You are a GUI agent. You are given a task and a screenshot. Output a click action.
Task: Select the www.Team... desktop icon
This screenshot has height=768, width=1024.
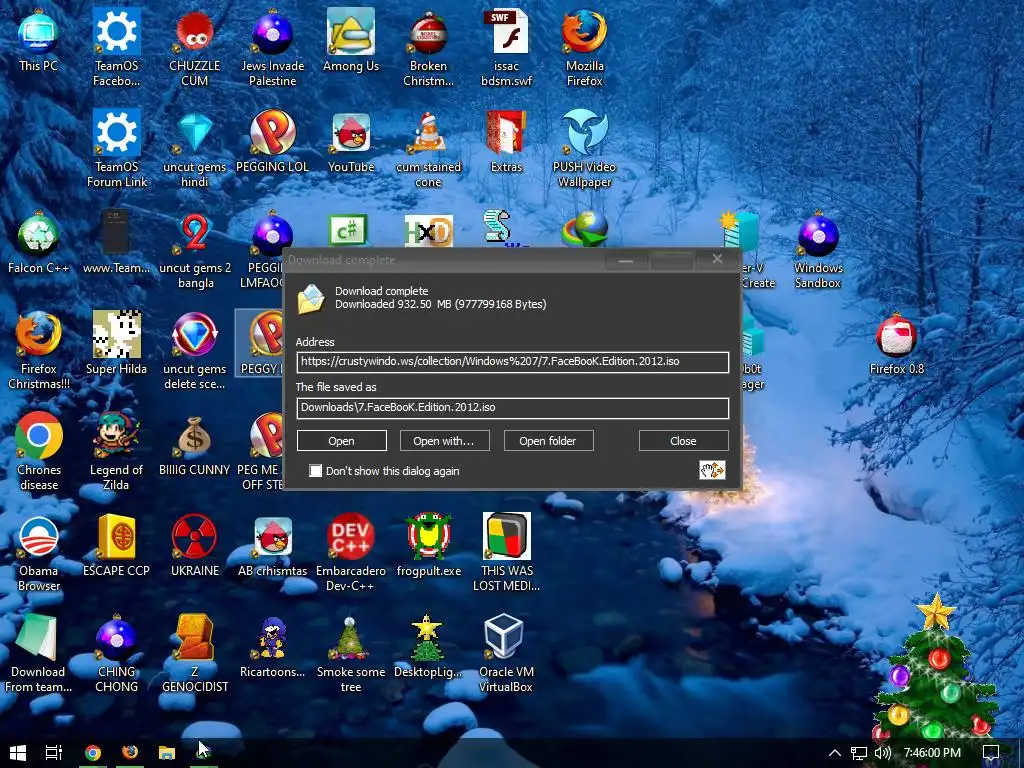[116, 243]
